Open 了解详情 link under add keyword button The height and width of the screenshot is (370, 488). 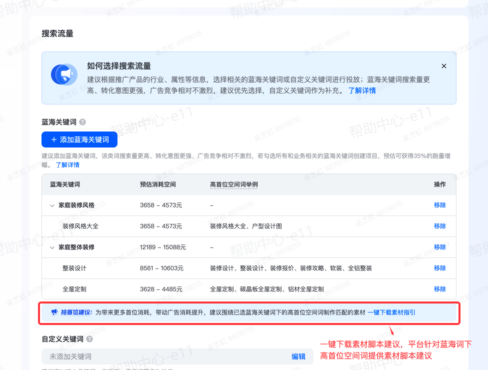click(67, 165)
